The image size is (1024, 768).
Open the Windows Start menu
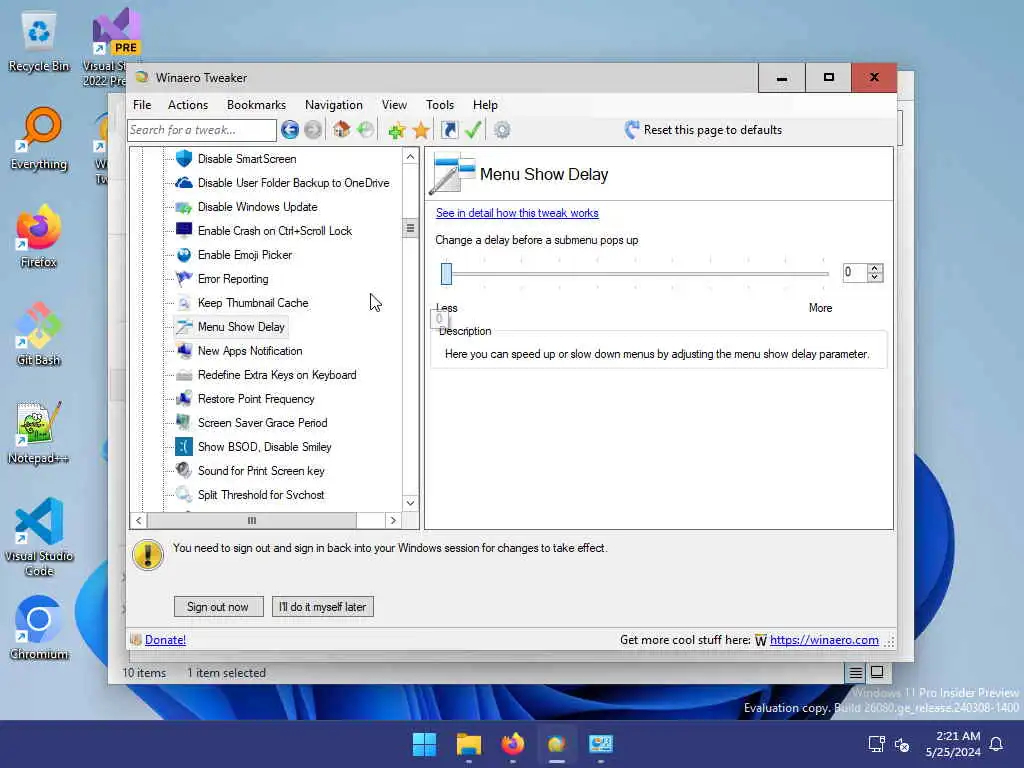(424, 744)
